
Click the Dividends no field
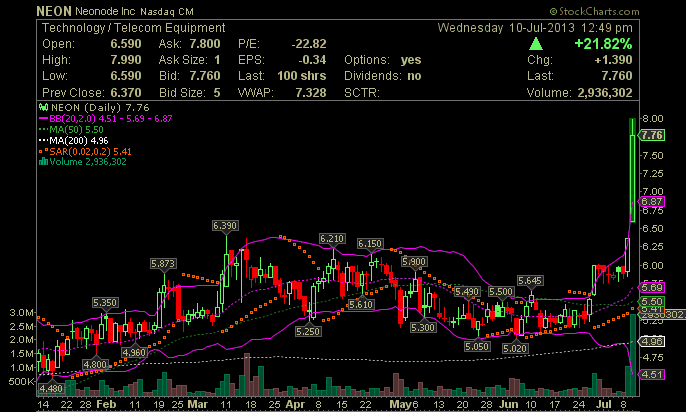(x=383, y=76)
